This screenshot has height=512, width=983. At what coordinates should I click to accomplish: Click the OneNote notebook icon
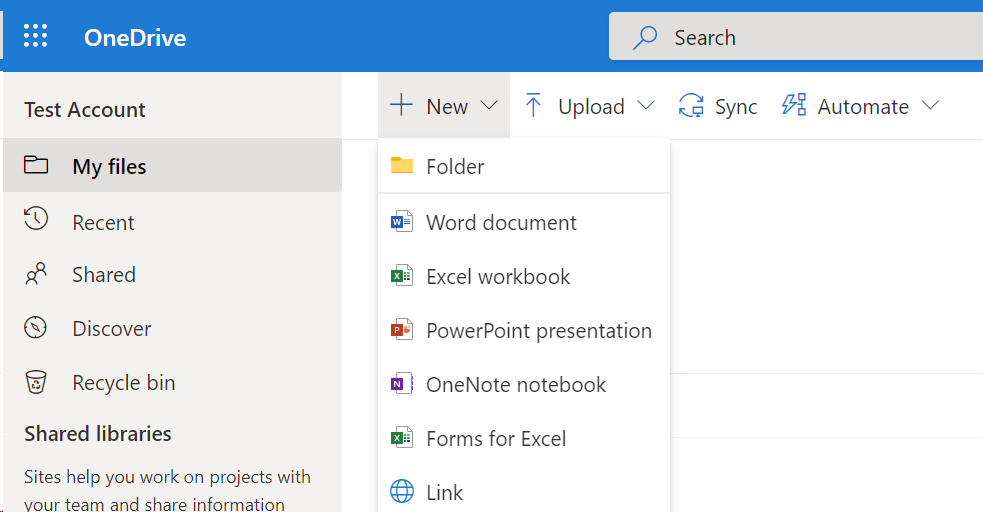click(x=402, y=383)
